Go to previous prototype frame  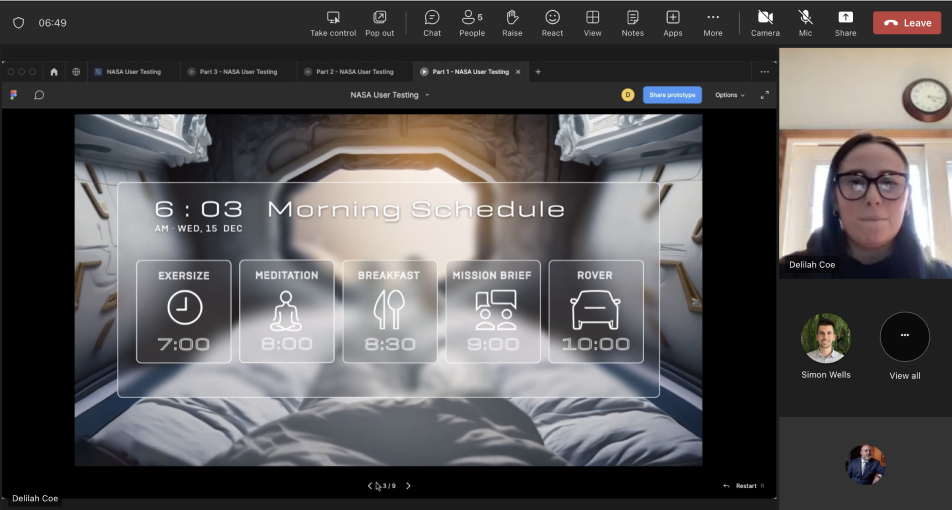click(370, 486)
